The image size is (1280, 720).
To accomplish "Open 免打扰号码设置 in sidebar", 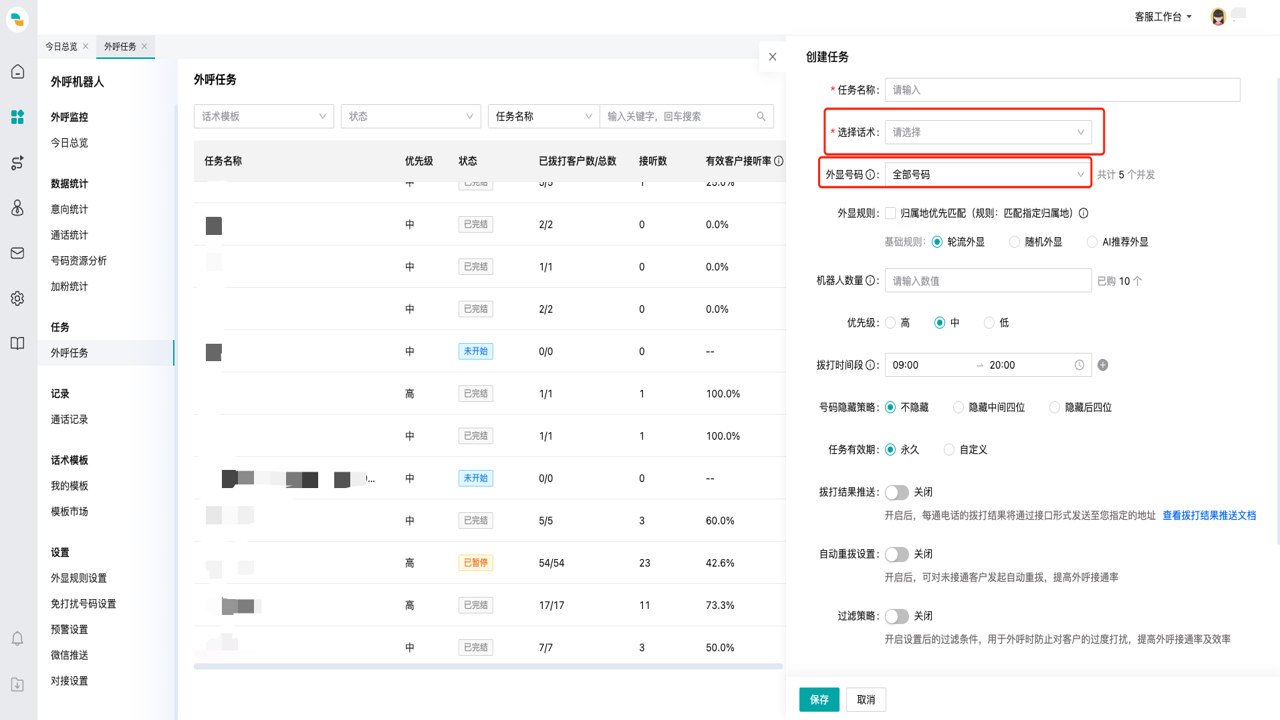I will 84,604.
